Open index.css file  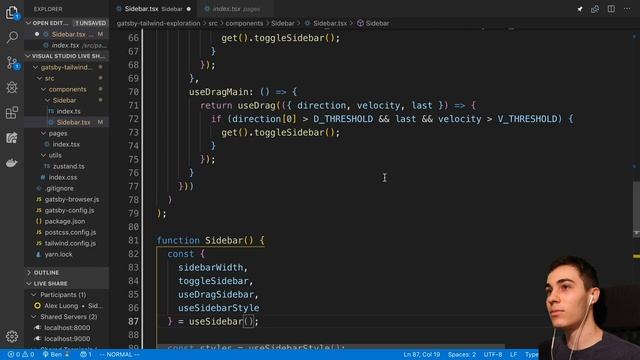tap(66, 178)
